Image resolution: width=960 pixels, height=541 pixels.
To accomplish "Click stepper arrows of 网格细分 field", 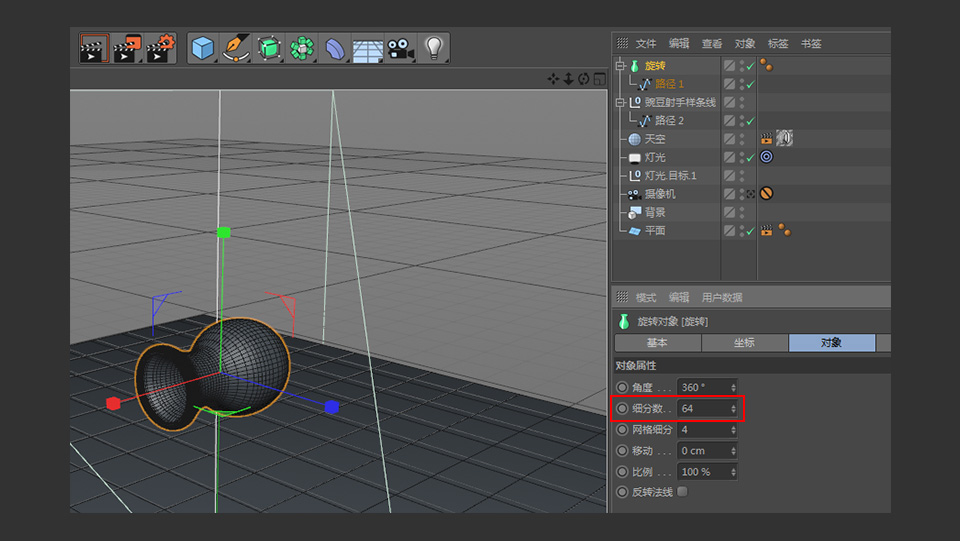I will (x=733, y=430).
